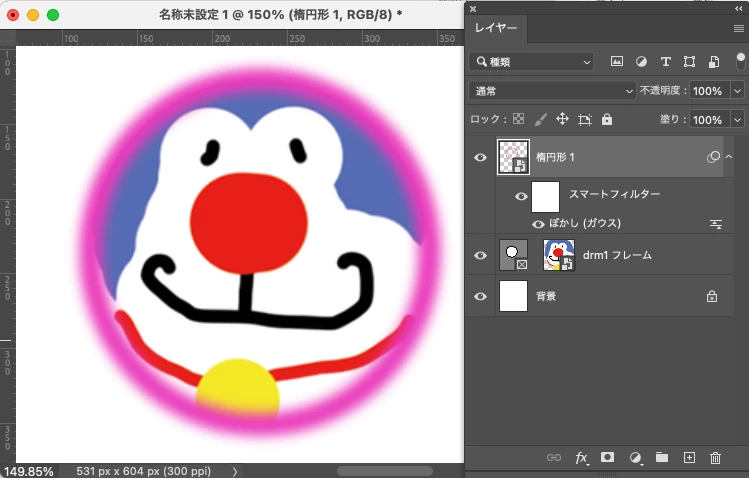Create new fill or adjustment layer
Viewport: 749px width, 478px height.
[635, 457]
